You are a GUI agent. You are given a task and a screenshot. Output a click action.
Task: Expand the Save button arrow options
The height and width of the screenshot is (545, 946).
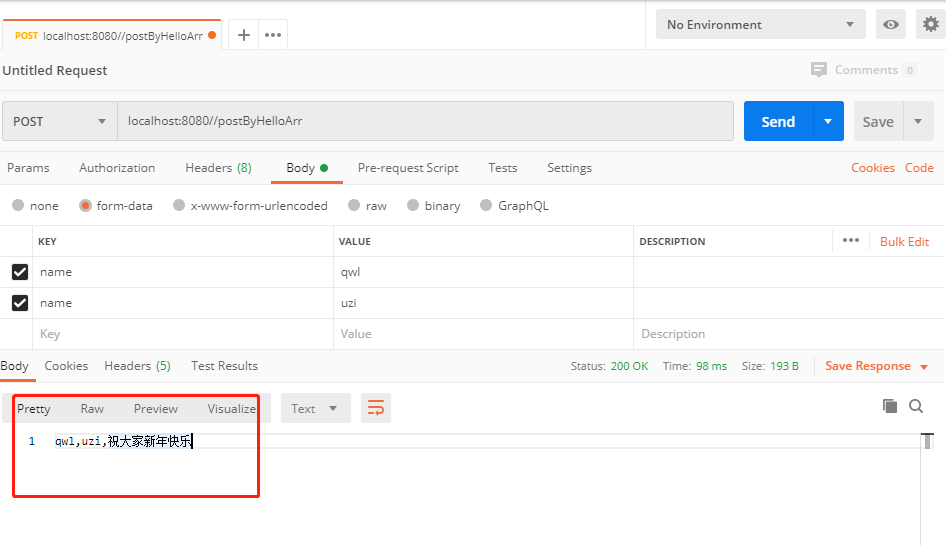(918, 121)
